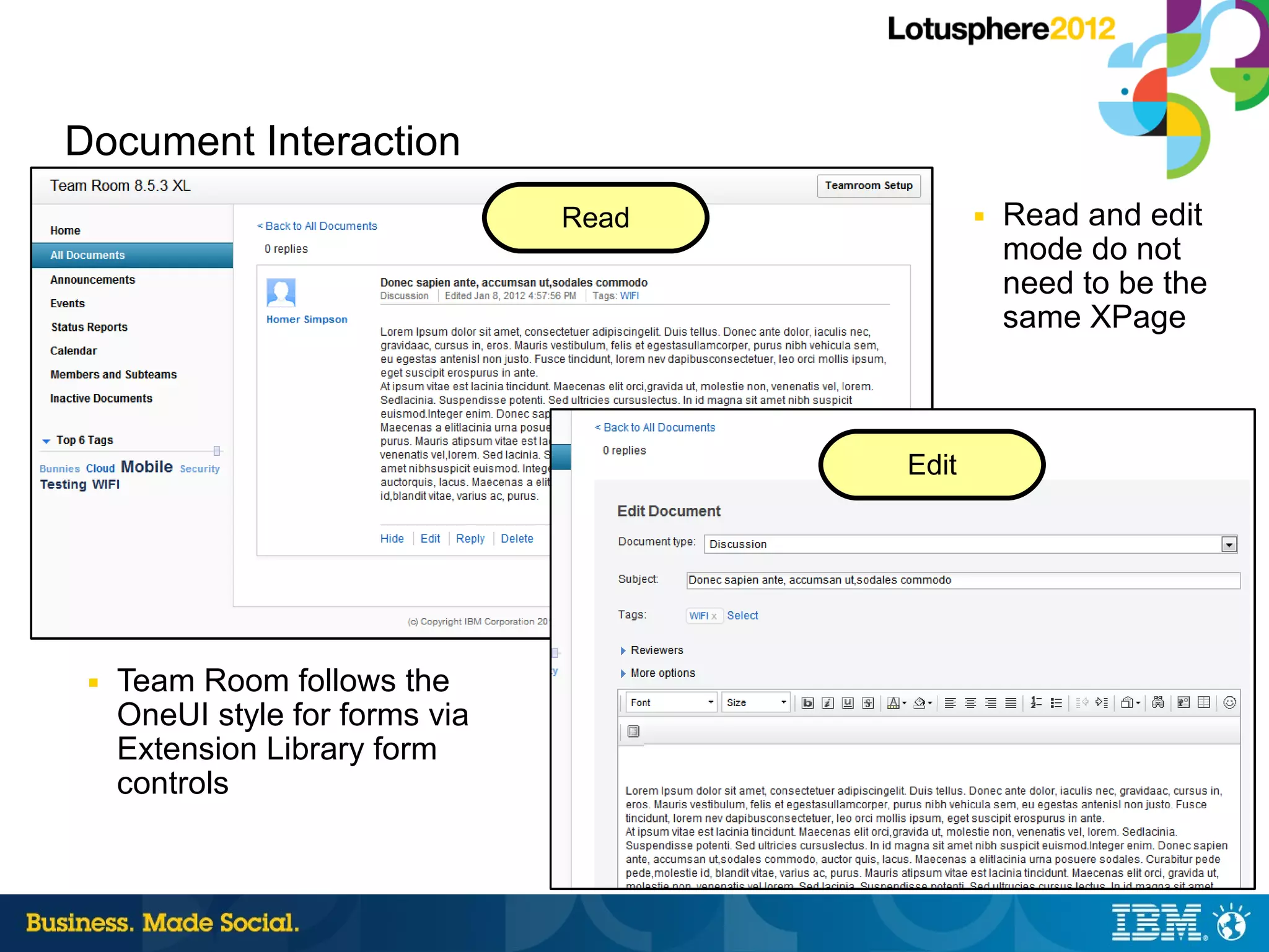Click the smiley emoticon icon
The image size is (1269, 952).
coord(1230,702)
